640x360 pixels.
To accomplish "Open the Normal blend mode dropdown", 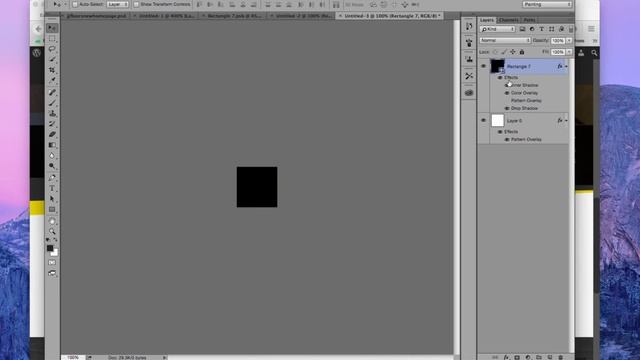I will (x=505, y=40).
